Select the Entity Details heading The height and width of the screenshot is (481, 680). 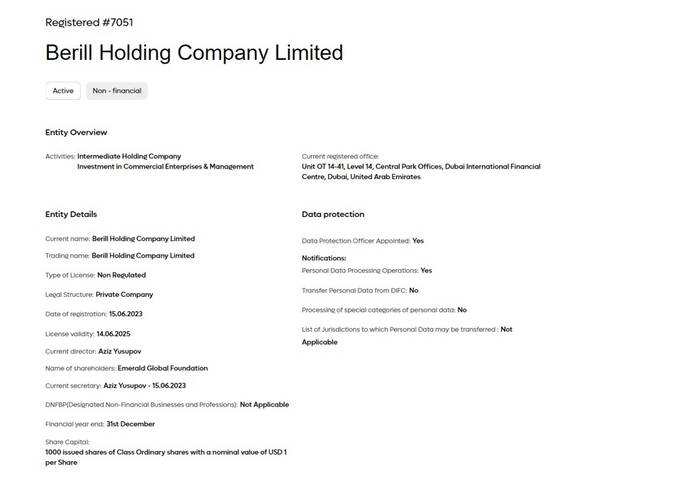tap(71, 214)
